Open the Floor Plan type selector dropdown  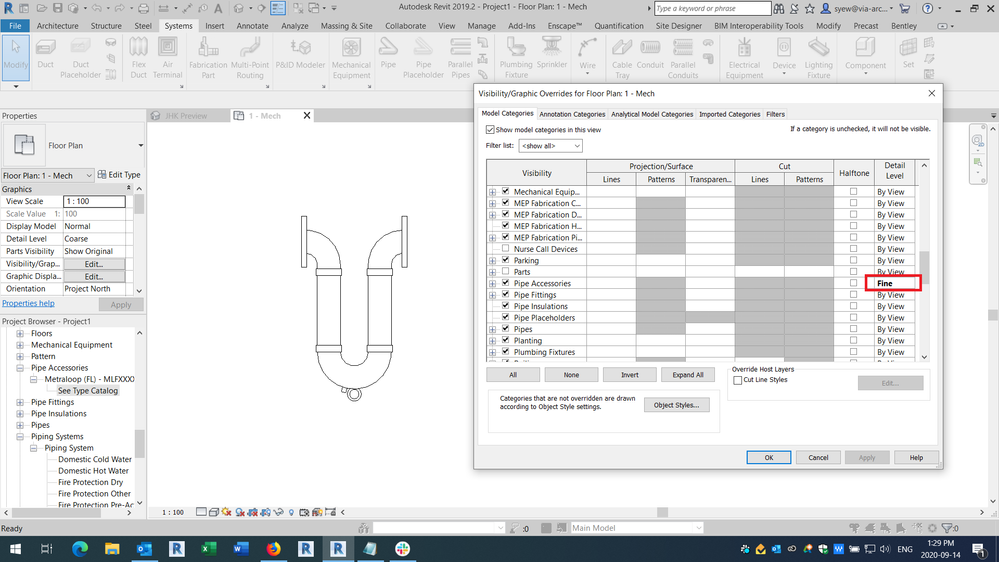click(140, 145)
